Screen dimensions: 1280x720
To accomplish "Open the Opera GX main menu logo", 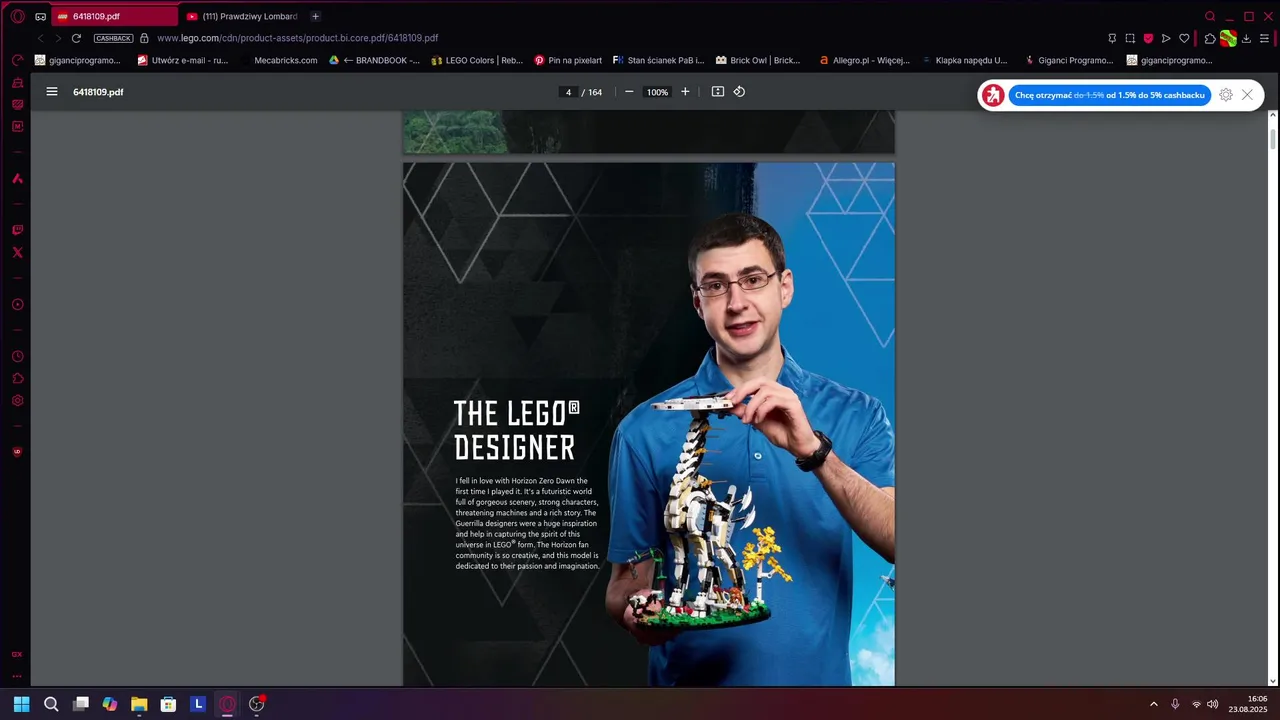I will 17,16.
